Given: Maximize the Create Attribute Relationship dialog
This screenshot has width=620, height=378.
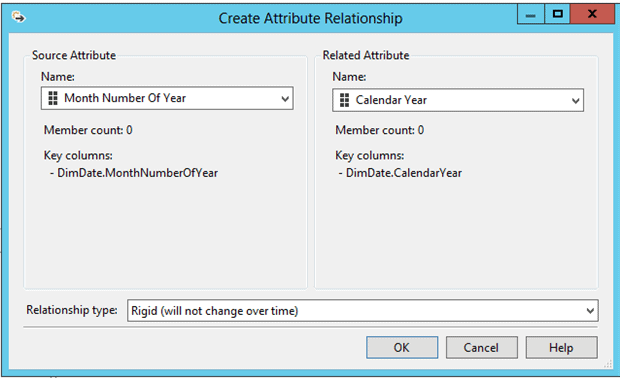Looking at the screenshot, I should click(x=558, y=15).
